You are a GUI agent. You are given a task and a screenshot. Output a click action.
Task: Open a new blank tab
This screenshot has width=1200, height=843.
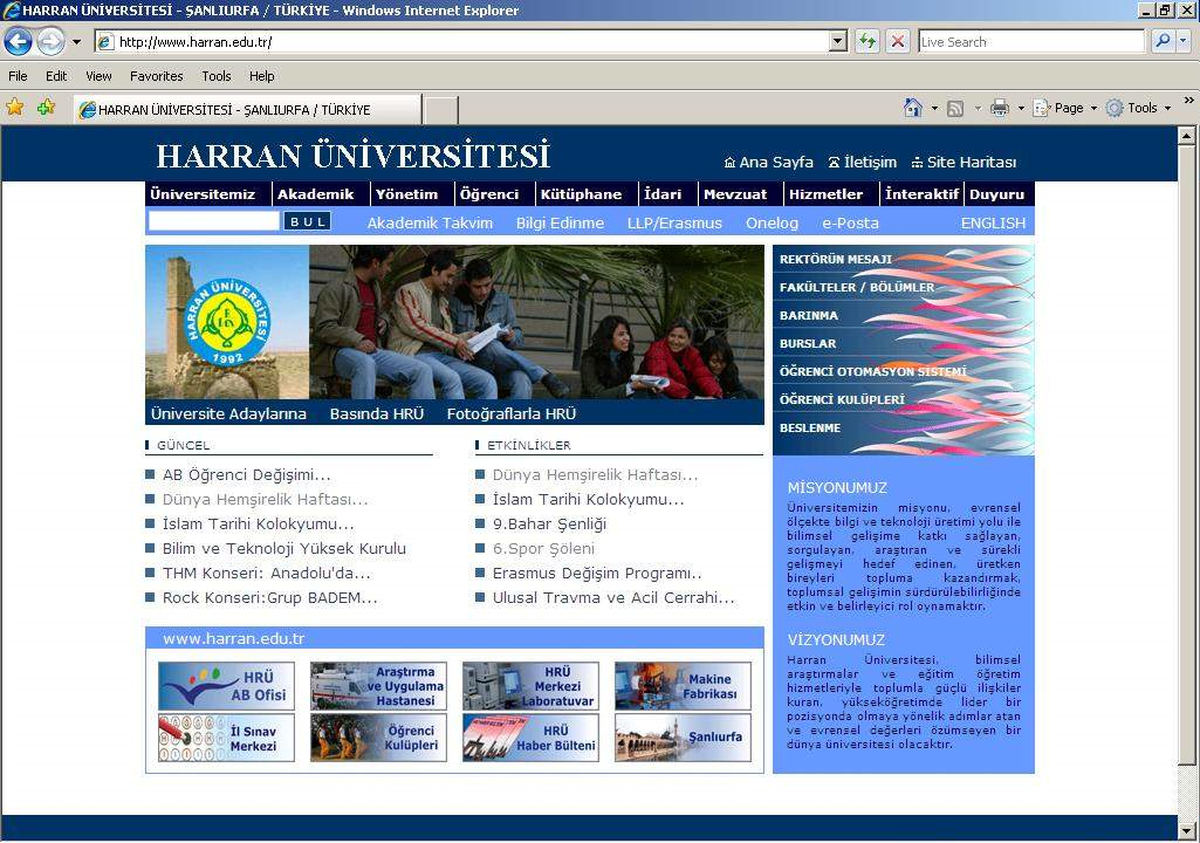pos(441,110)
